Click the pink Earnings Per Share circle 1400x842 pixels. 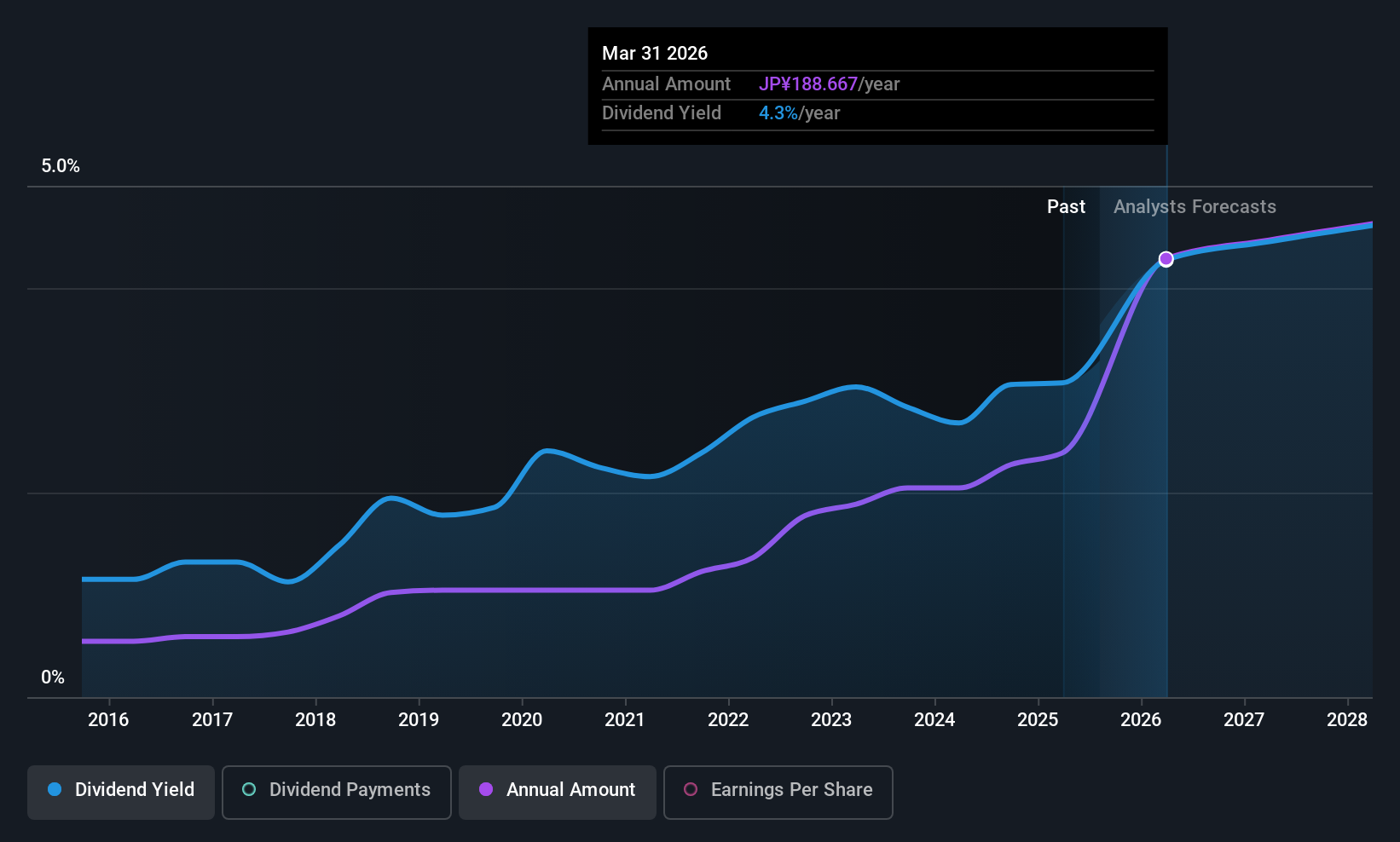(x=691, y=790)
